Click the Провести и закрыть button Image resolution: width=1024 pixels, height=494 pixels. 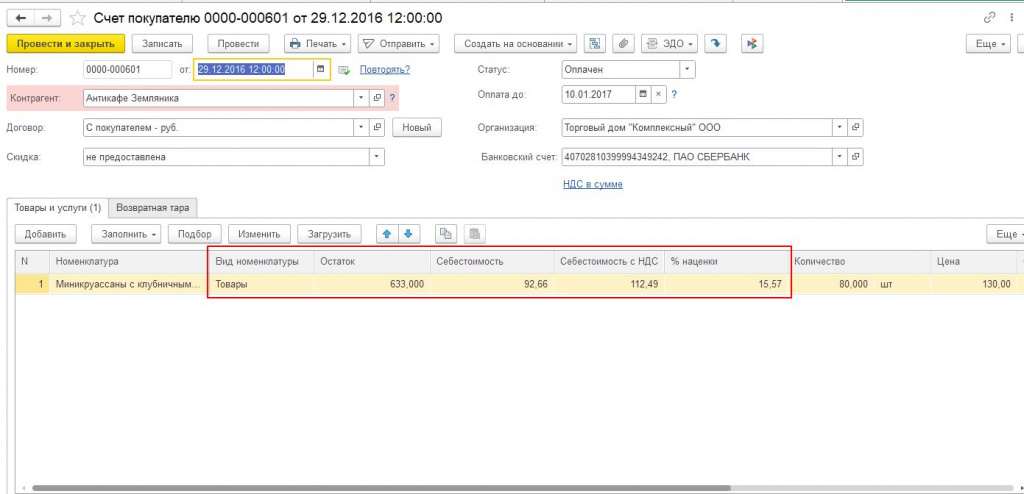(x=65, y=44)
